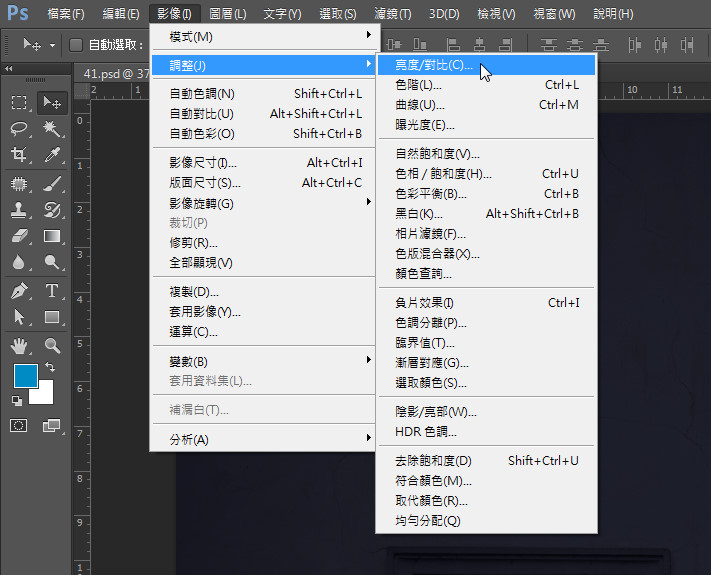The width and height of the screenshot is (711, 575).
Task: Toggle Quick Mask mode button
Action: [19, 425]
